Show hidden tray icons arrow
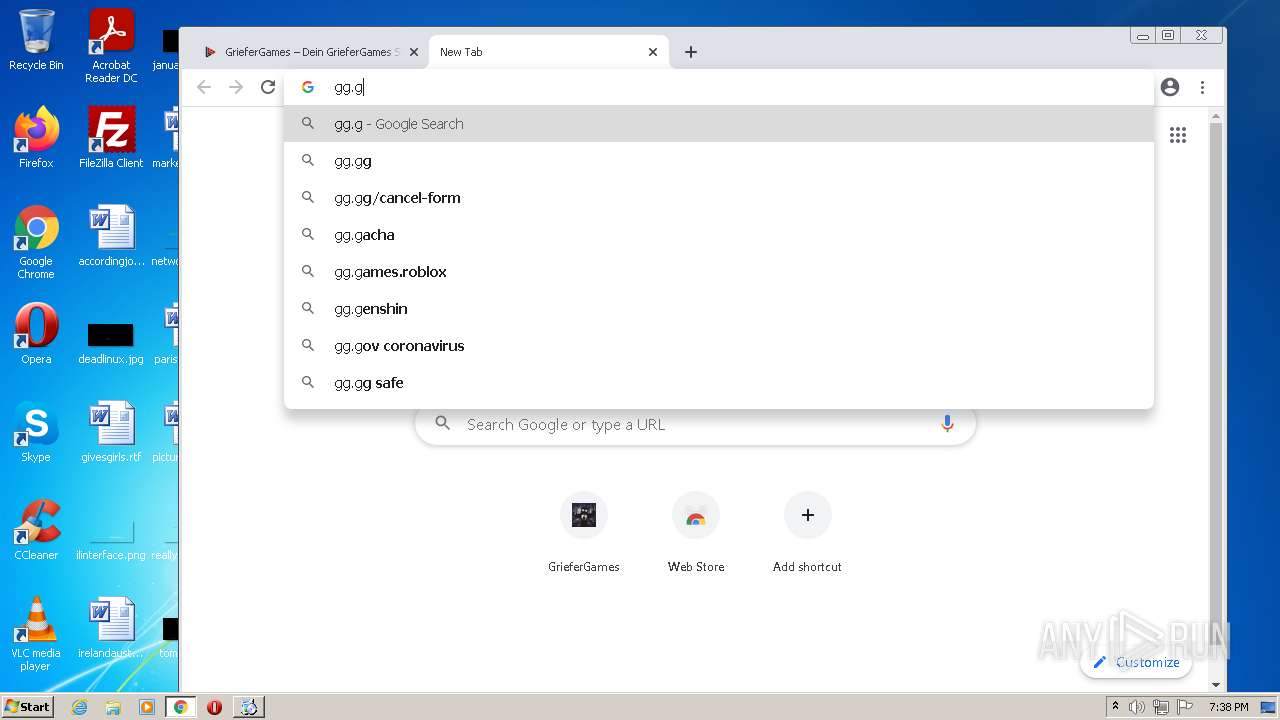This screenshot has width=1280, height=720. [1115, 707]
